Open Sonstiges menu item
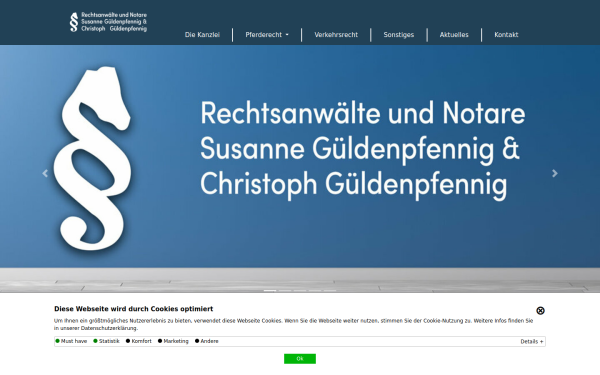Viewport: 600px width, 375px height. (x=399, y=35)
